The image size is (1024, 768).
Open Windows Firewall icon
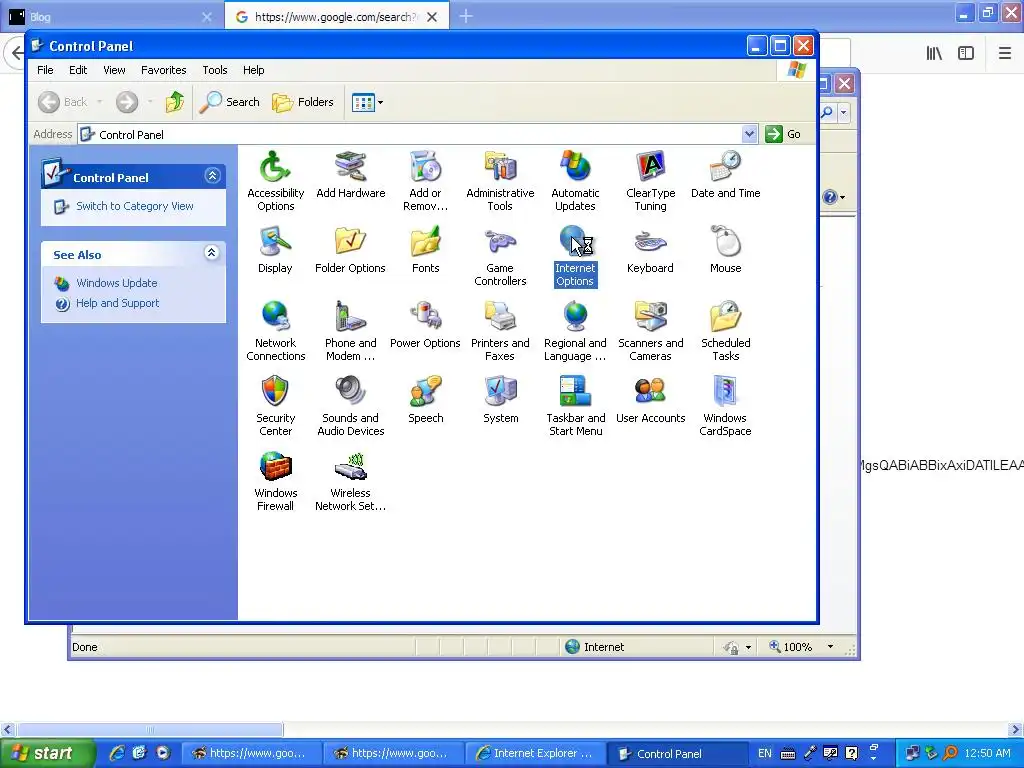coord(276,481)
